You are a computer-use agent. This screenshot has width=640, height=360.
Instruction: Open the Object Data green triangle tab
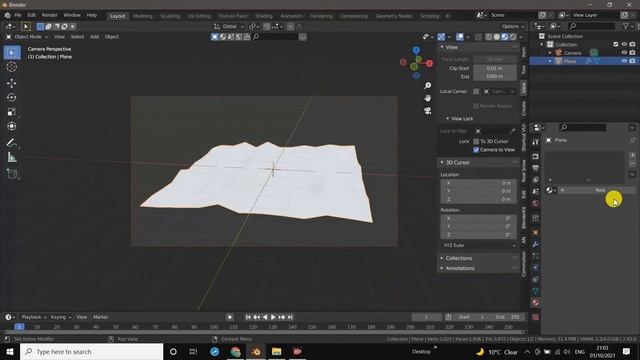click(x=536, y=291)
